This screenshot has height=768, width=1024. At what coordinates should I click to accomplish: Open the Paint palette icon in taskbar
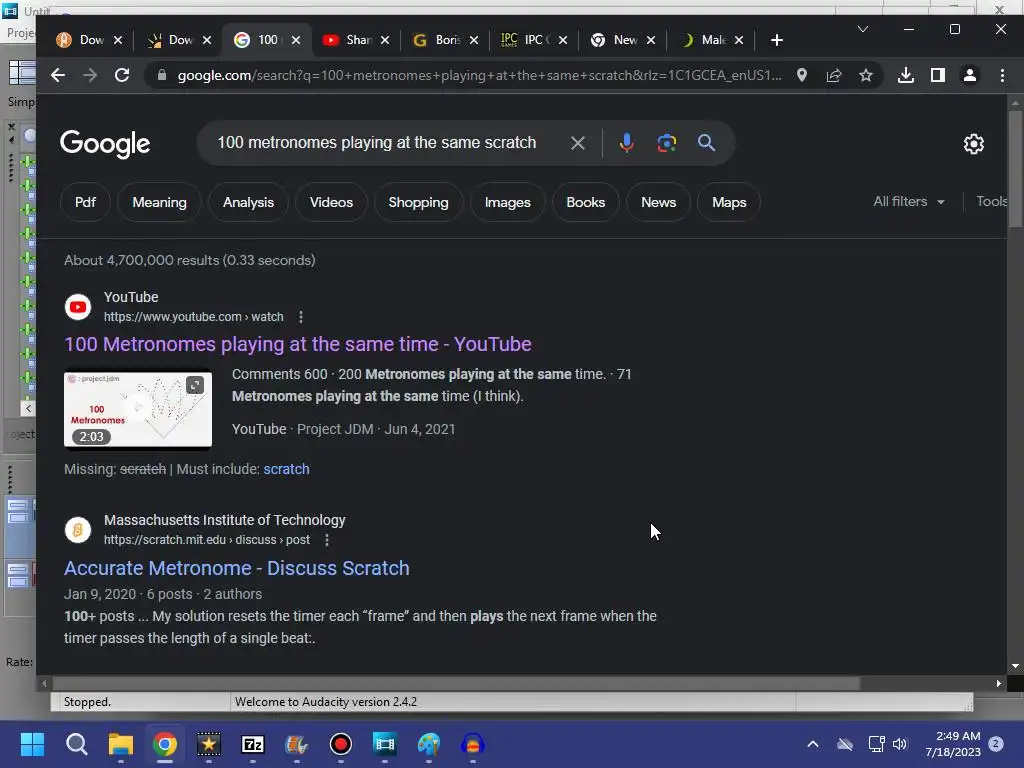point(428,744)
